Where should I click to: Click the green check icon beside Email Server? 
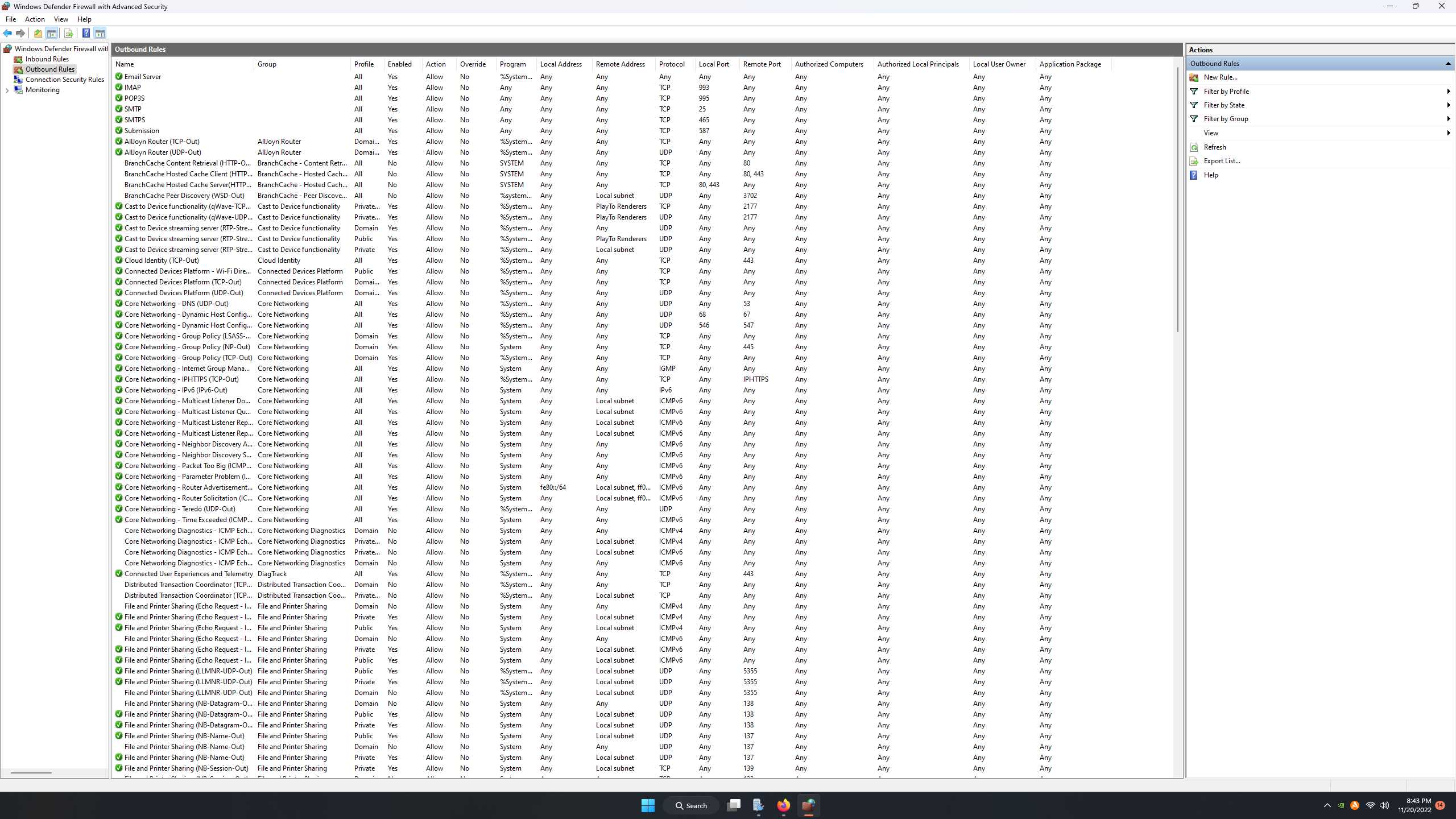click(119, 77)
